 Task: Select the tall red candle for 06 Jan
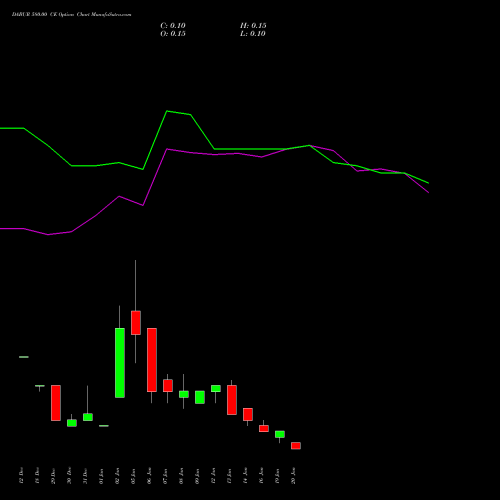tap(152, 360)
